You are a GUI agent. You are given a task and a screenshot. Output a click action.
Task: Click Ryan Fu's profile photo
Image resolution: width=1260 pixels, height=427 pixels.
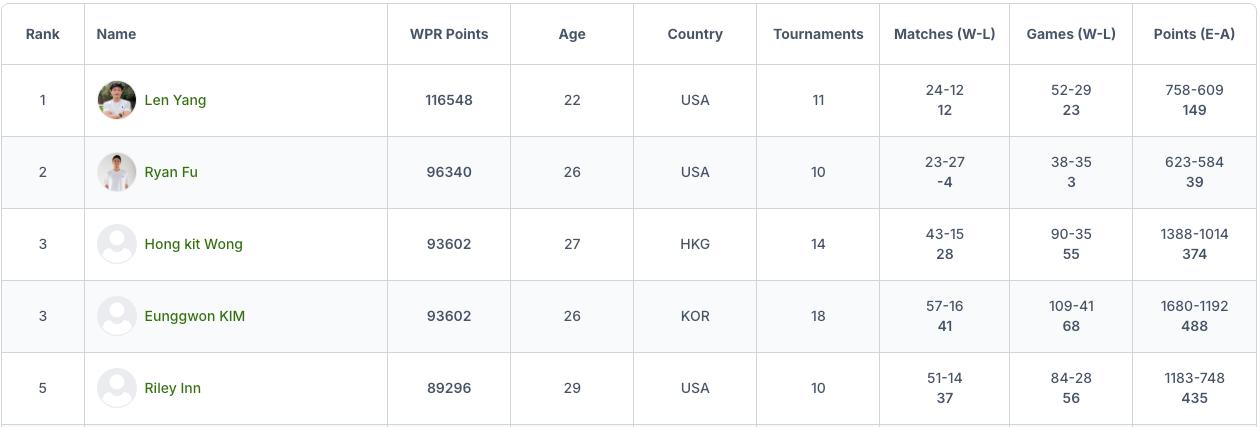coord(117,172)
